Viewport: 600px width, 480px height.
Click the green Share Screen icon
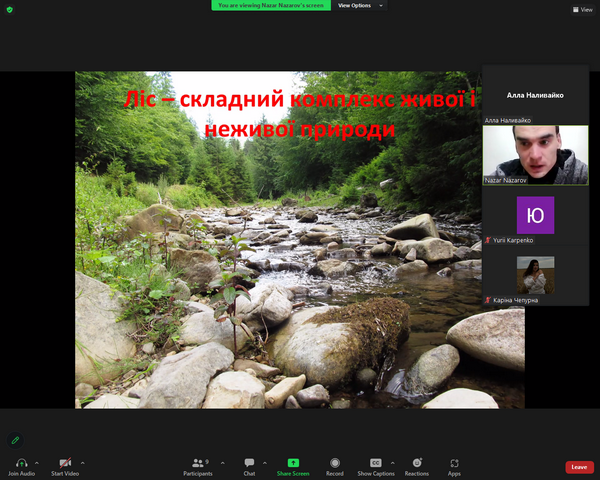pyautogui.click(x=293, y=463)
